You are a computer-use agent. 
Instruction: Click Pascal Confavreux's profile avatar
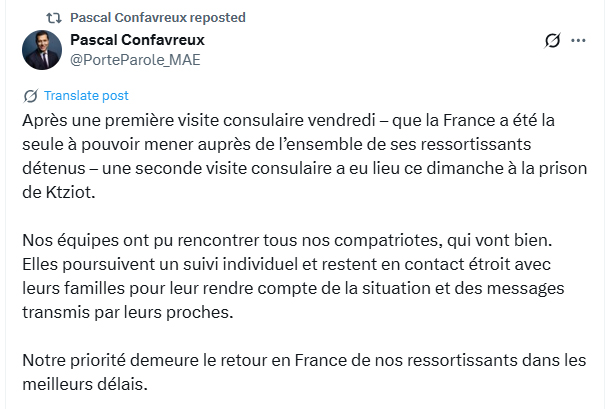42,50
